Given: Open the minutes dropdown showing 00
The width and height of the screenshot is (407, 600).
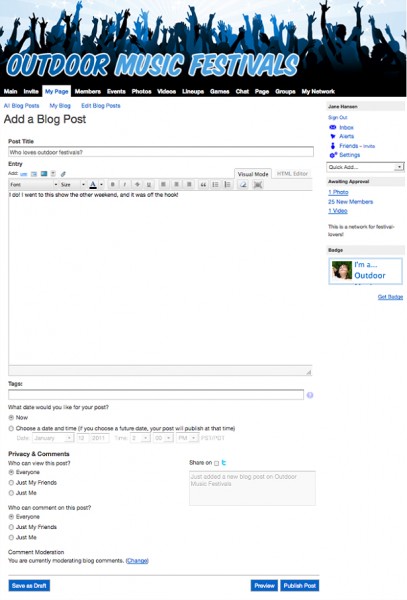Looking at the screenshot, I should [x=163, y=438].
